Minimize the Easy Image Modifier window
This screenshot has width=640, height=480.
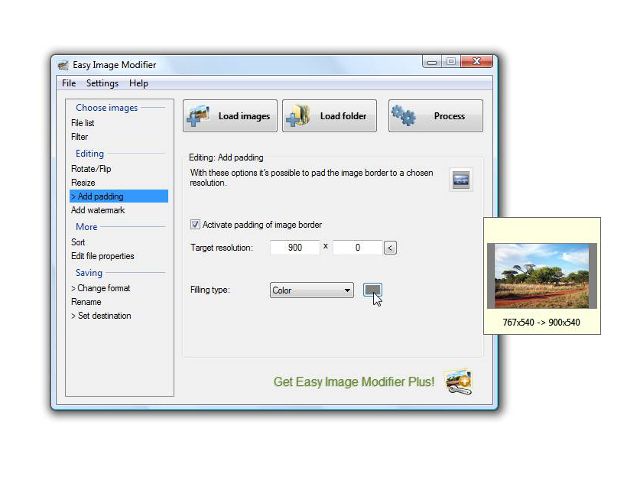432,62
